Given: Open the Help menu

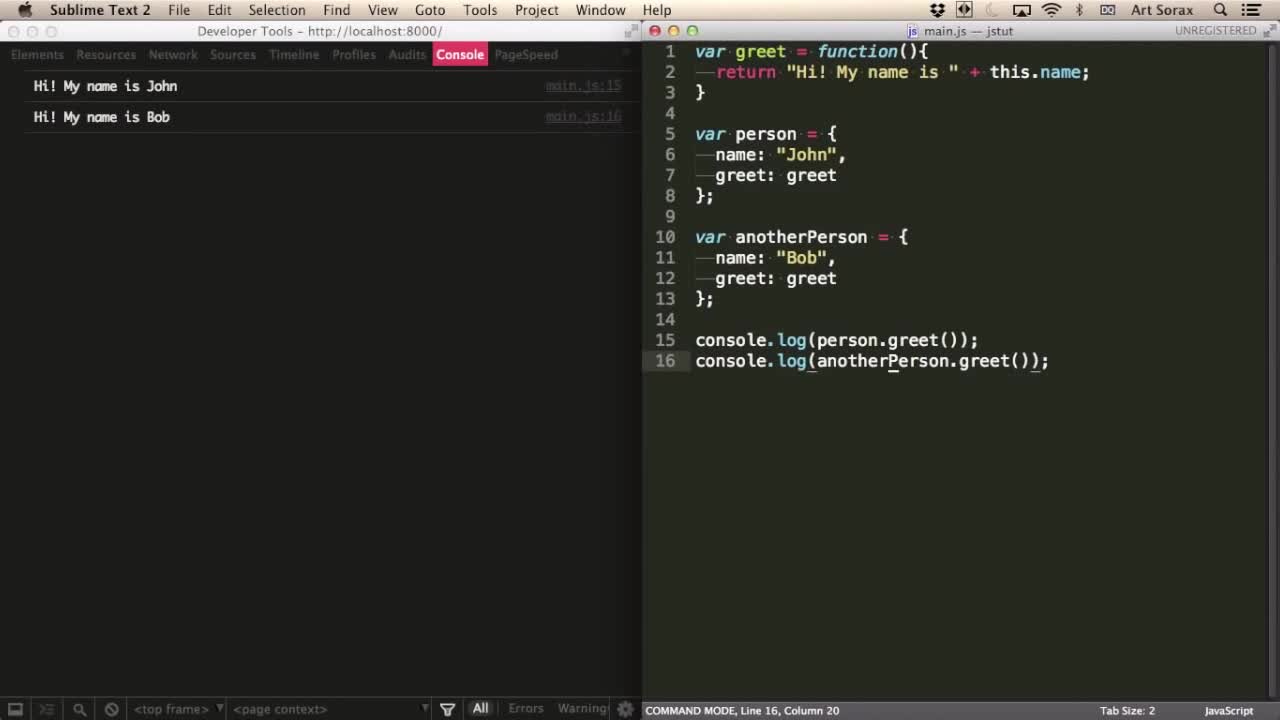Looking at the screenshot, I should [657, 10].
